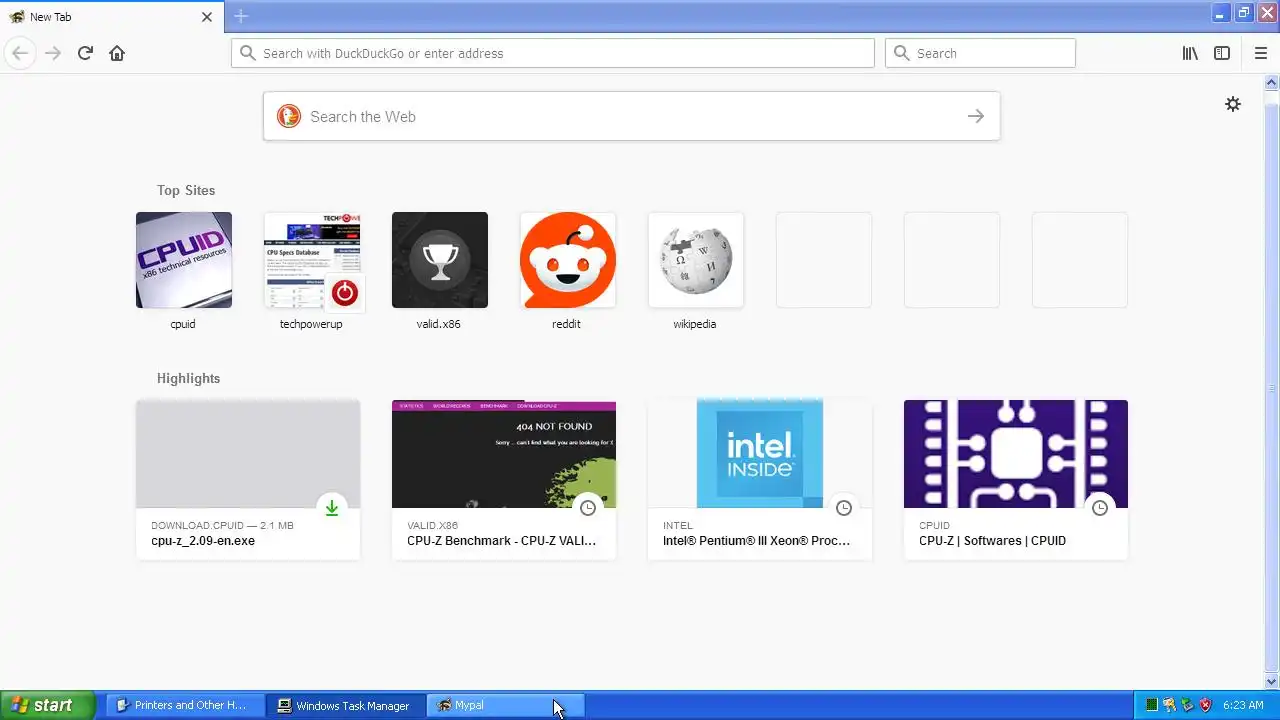Click the Search the Web box
1280x720 pixels.
tap(631, 116)
